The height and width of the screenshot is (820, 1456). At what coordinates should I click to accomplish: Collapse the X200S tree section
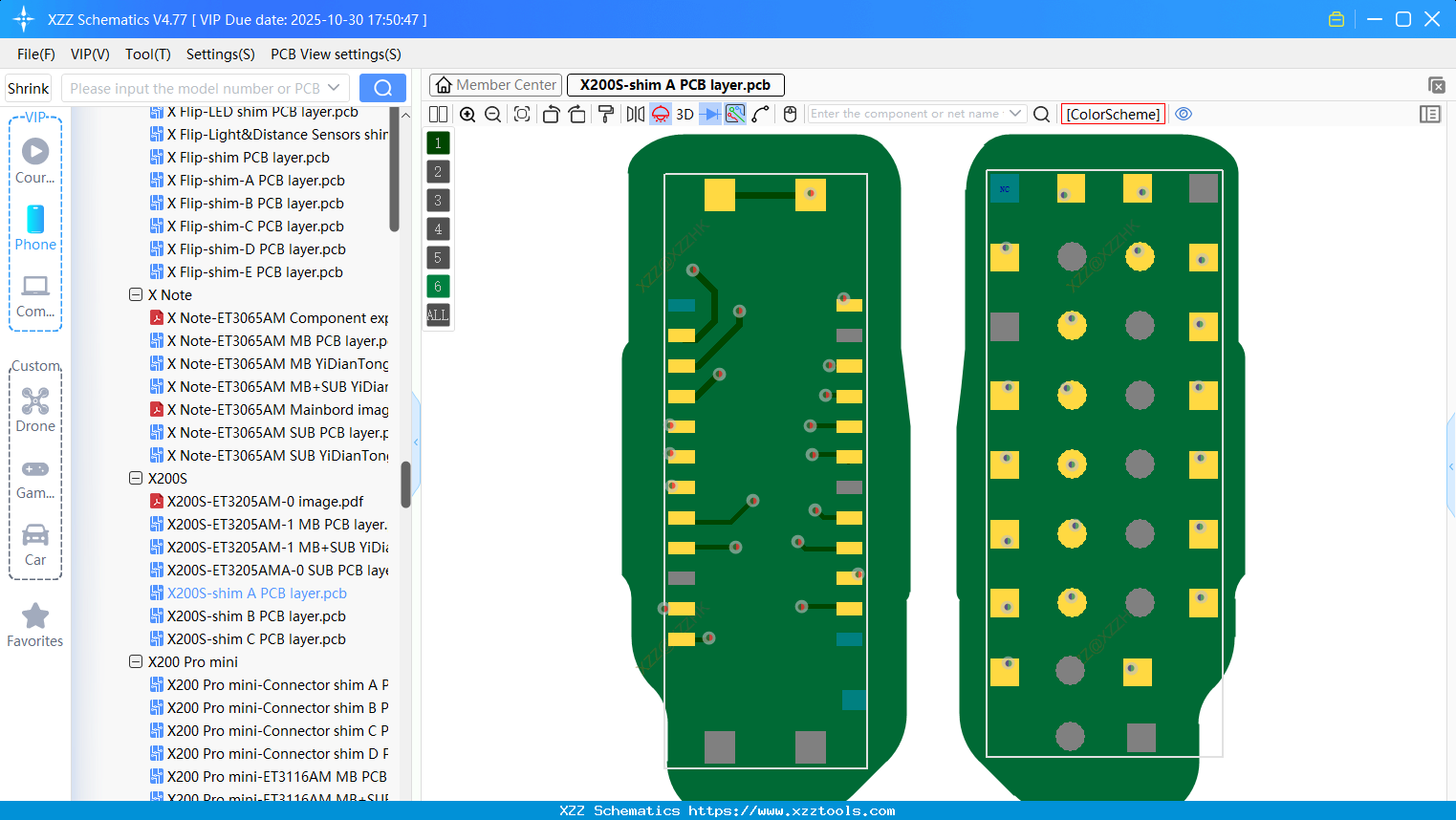pyautogui.click(x=135, y=478)
